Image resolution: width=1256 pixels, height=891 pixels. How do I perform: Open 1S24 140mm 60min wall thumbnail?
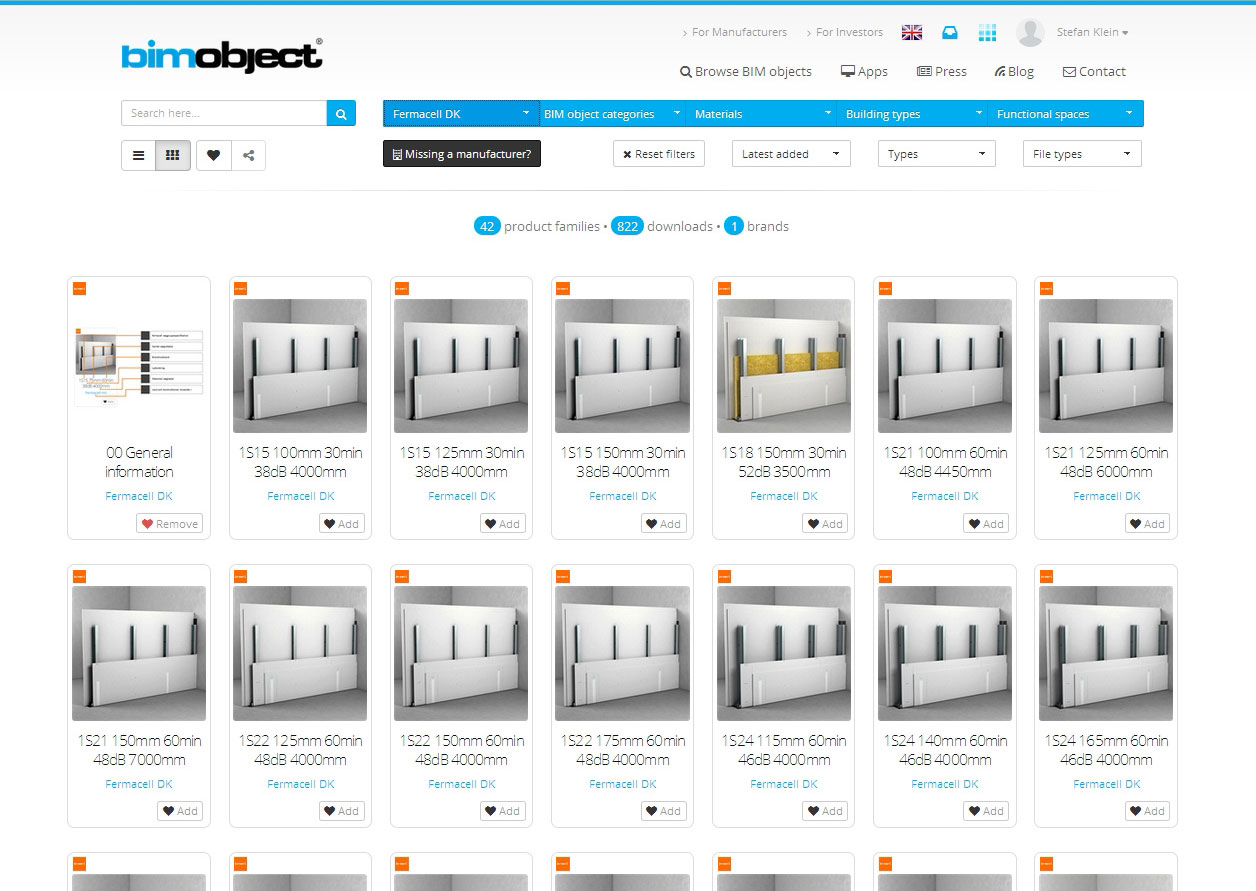(x=945, y=654)
